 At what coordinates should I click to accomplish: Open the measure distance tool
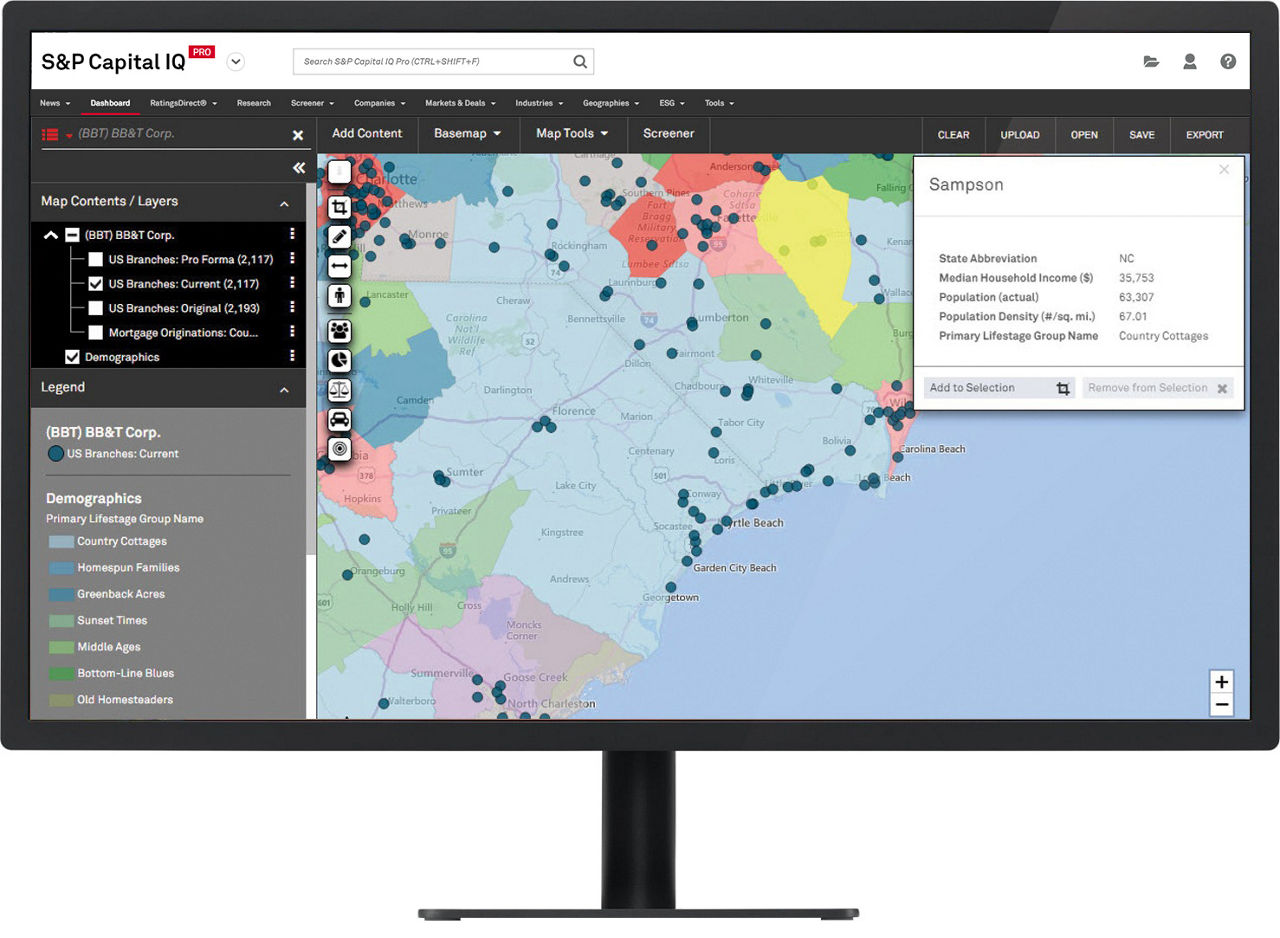339,266
